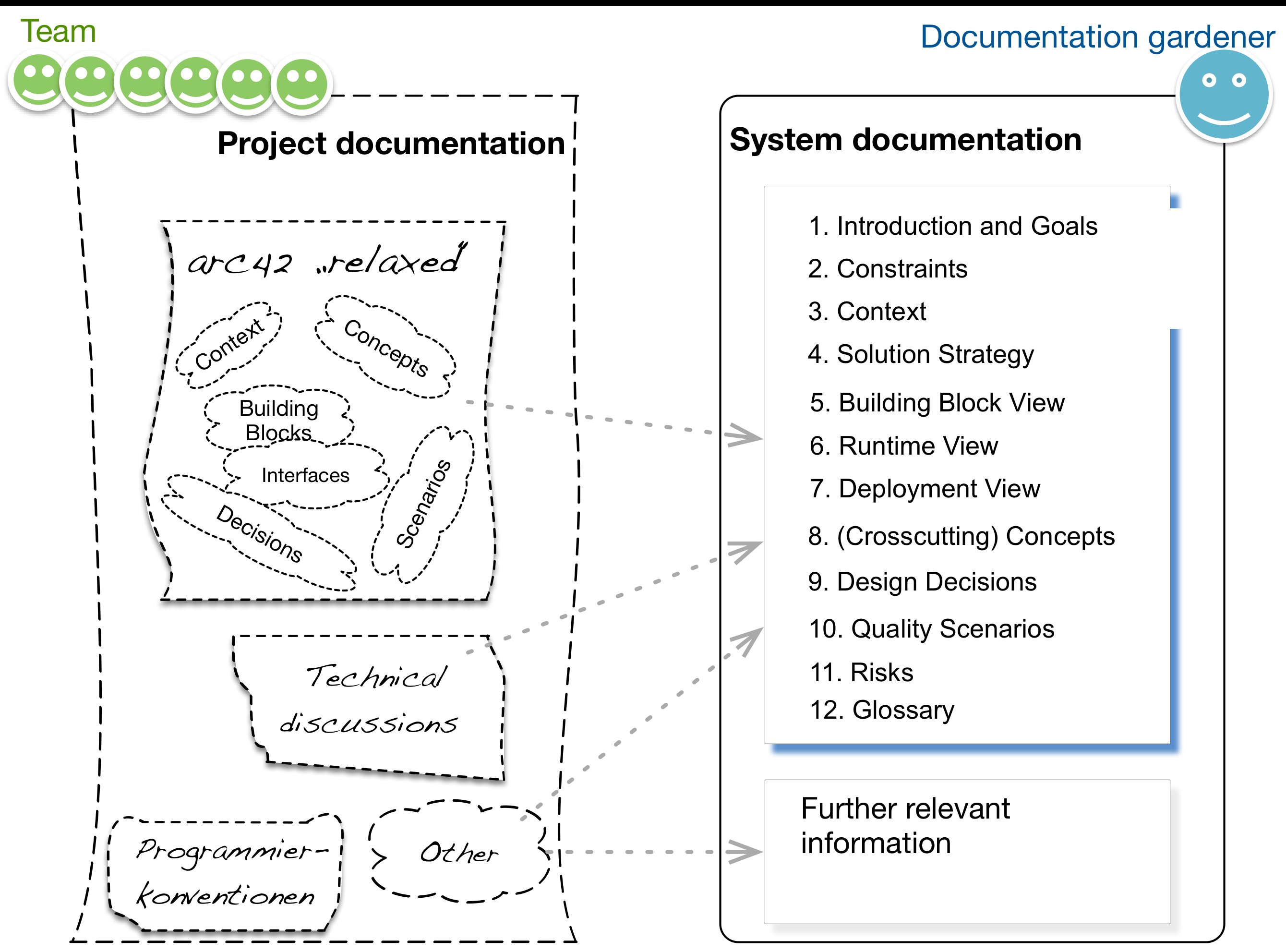1286x952 pixels.
Task: Click the Building Blocks cloud shape
Action: point(278,420)
